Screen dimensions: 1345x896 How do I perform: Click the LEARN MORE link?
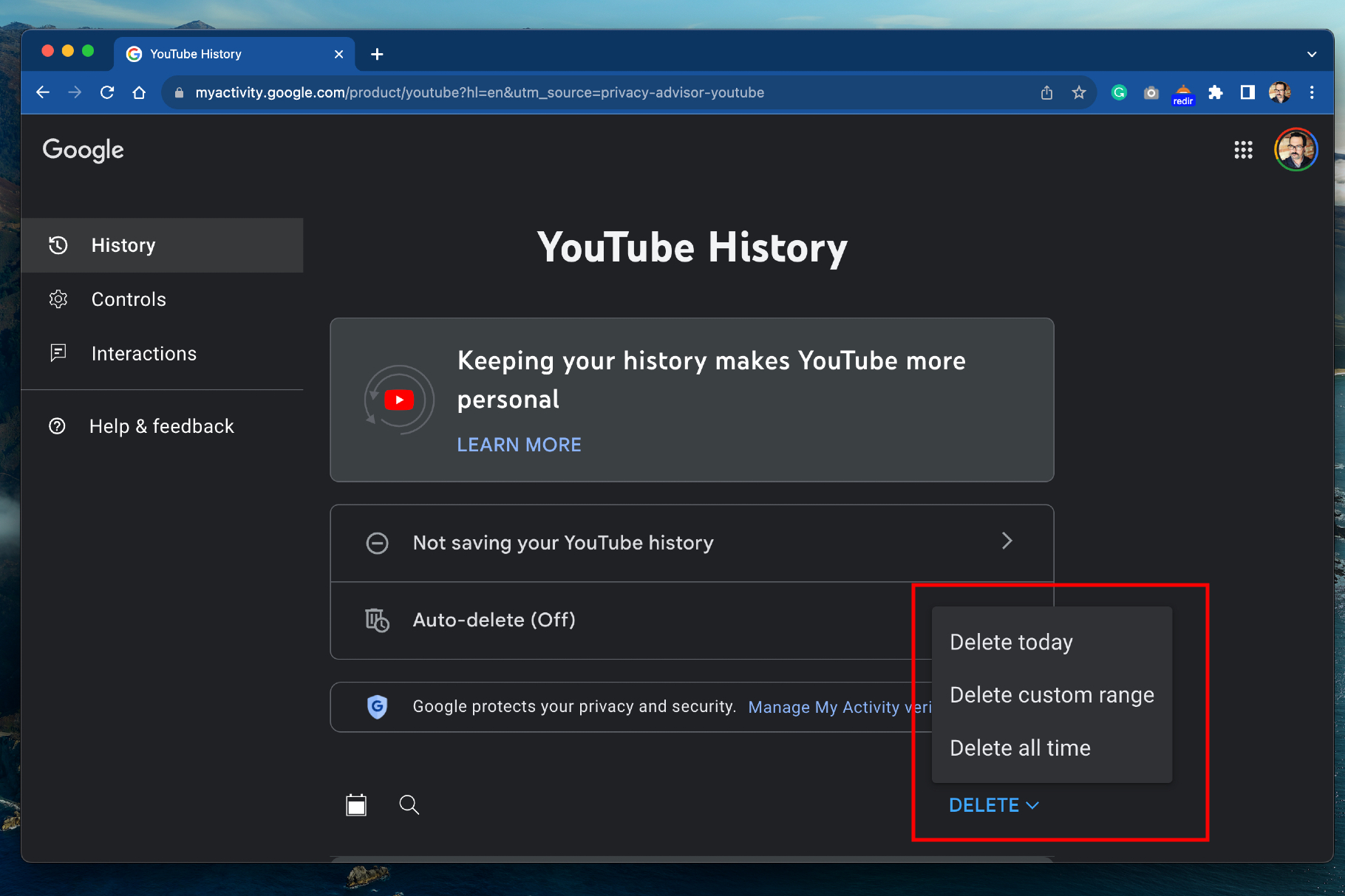(519, 445)
